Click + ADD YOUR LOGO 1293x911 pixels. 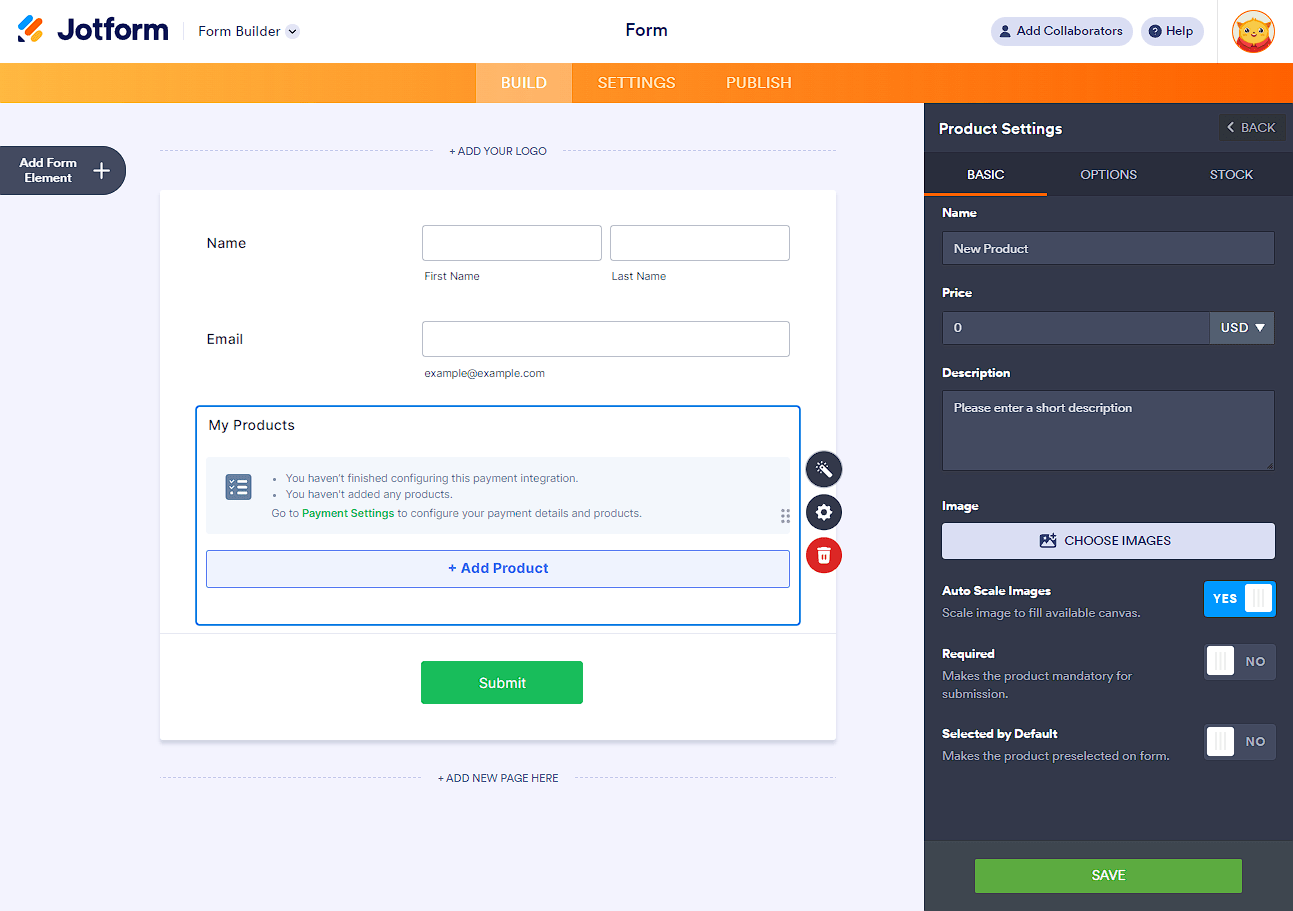(498, 151)
